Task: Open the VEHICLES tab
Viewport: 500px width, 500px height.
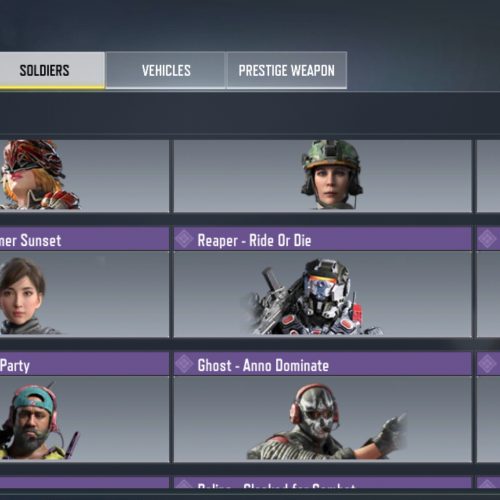Action: coord(166,70)
